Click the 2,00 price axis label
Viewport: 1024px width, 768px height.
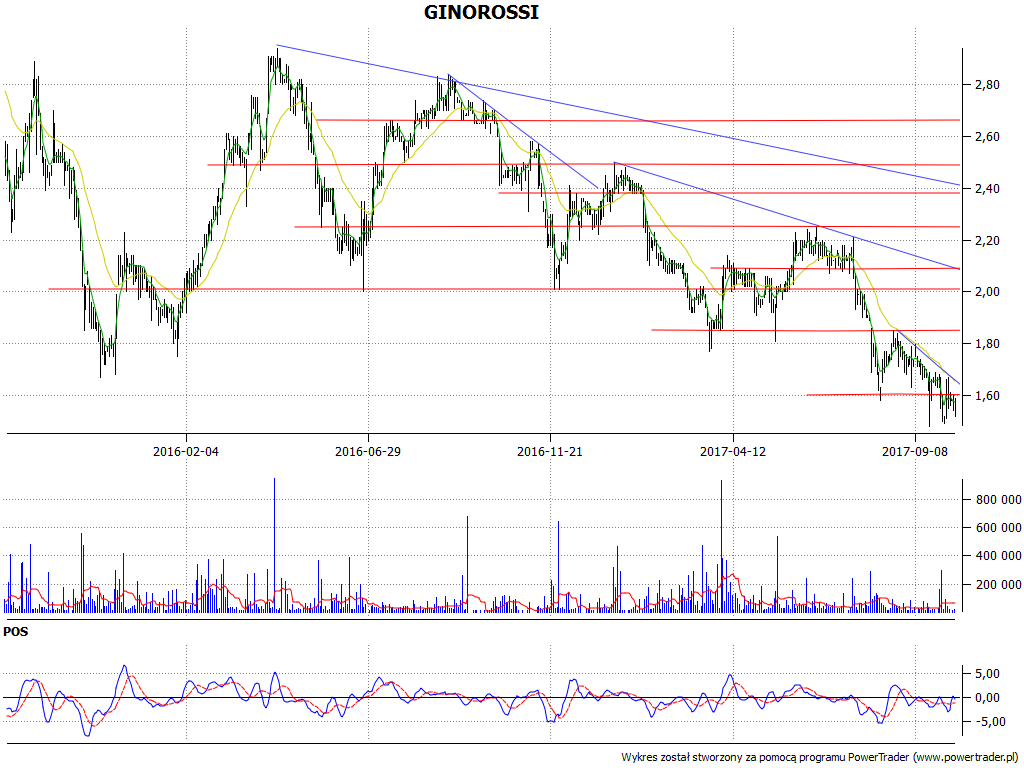[x=986, y=292]
